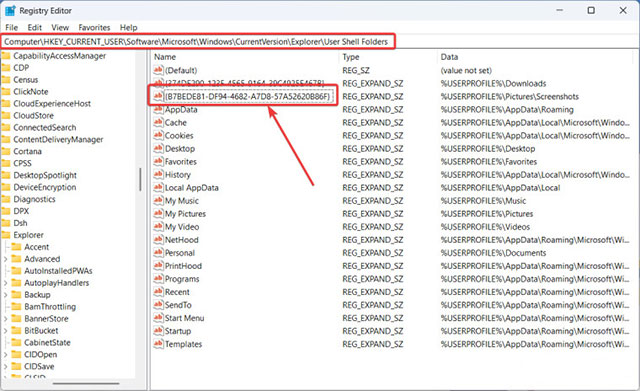640x391 pixels.
Task: Select the AutoInstalledPWAs subkey
Action: click(58, 271)
